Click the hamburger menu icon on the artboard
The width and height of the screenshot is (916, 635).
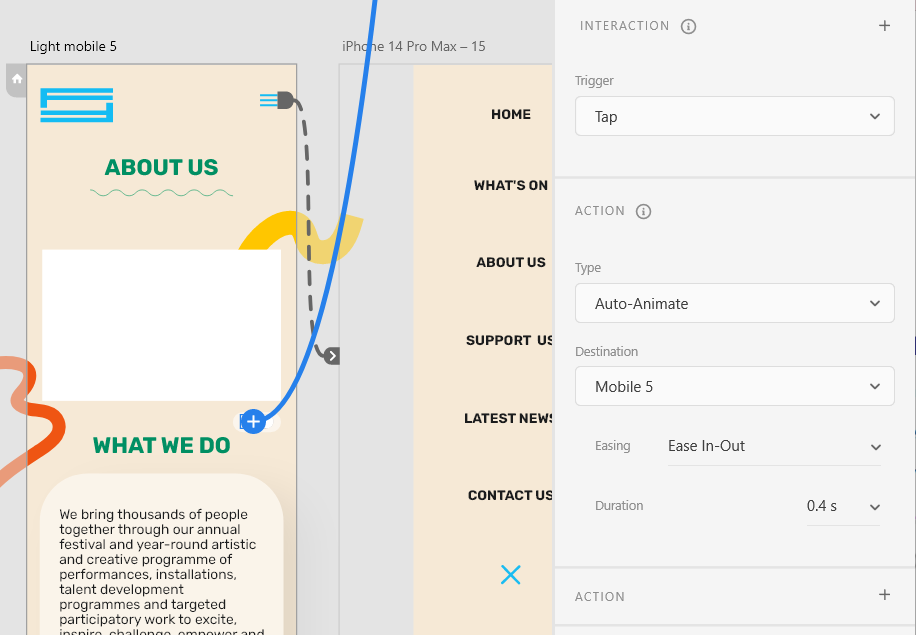coord(269,99)
